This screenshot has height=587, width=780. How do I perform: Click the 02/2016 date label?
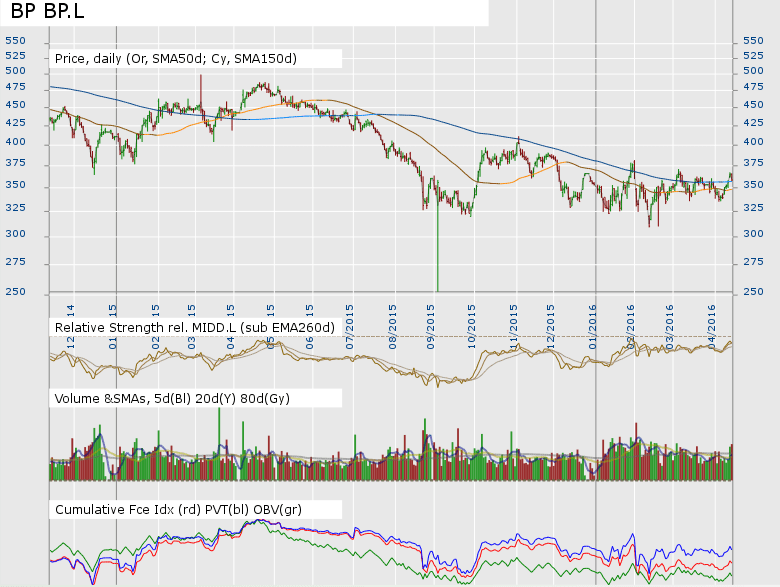[x=631, y=327]
